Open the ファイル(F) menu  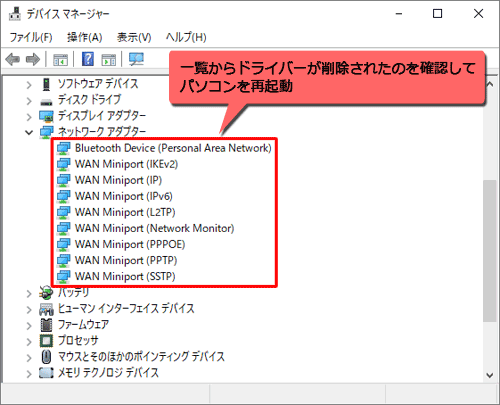(x=31, y=37)
